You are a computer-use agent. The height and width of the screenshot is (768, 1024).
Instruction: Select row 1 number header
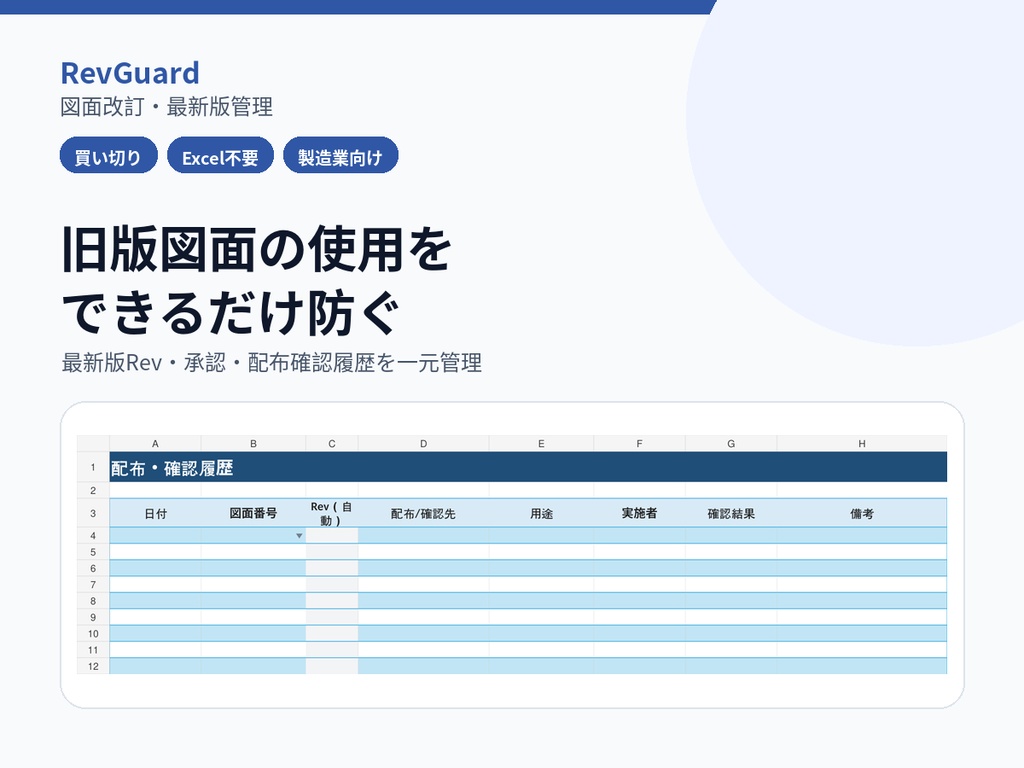[x=93, y=468]
